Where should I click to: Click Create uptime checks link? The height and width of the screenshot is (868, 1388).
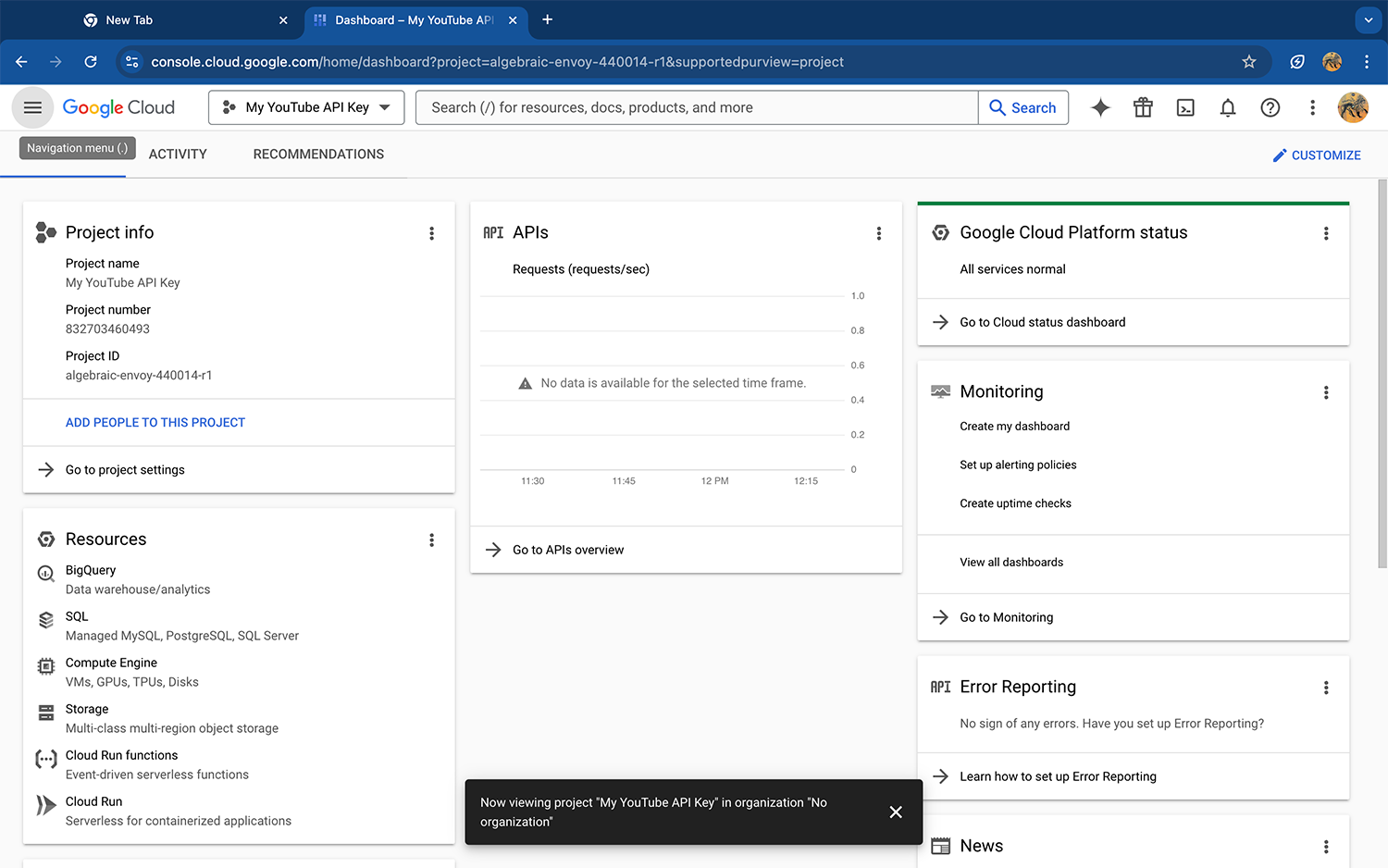[x=1015, y=504]
